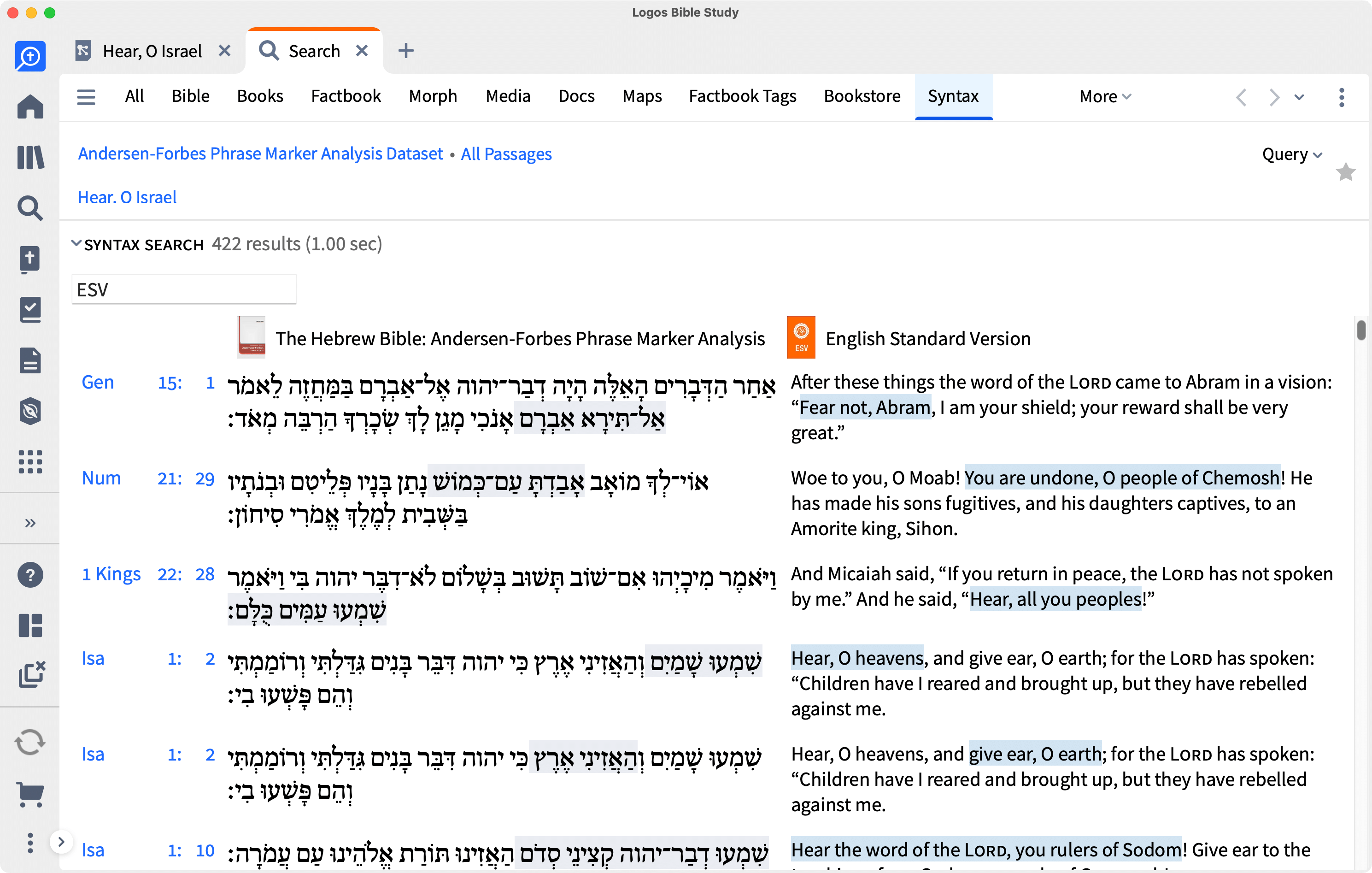Open the Logos assistant chat icon
The image size is (1372, 873).
[x=30, y=56]
